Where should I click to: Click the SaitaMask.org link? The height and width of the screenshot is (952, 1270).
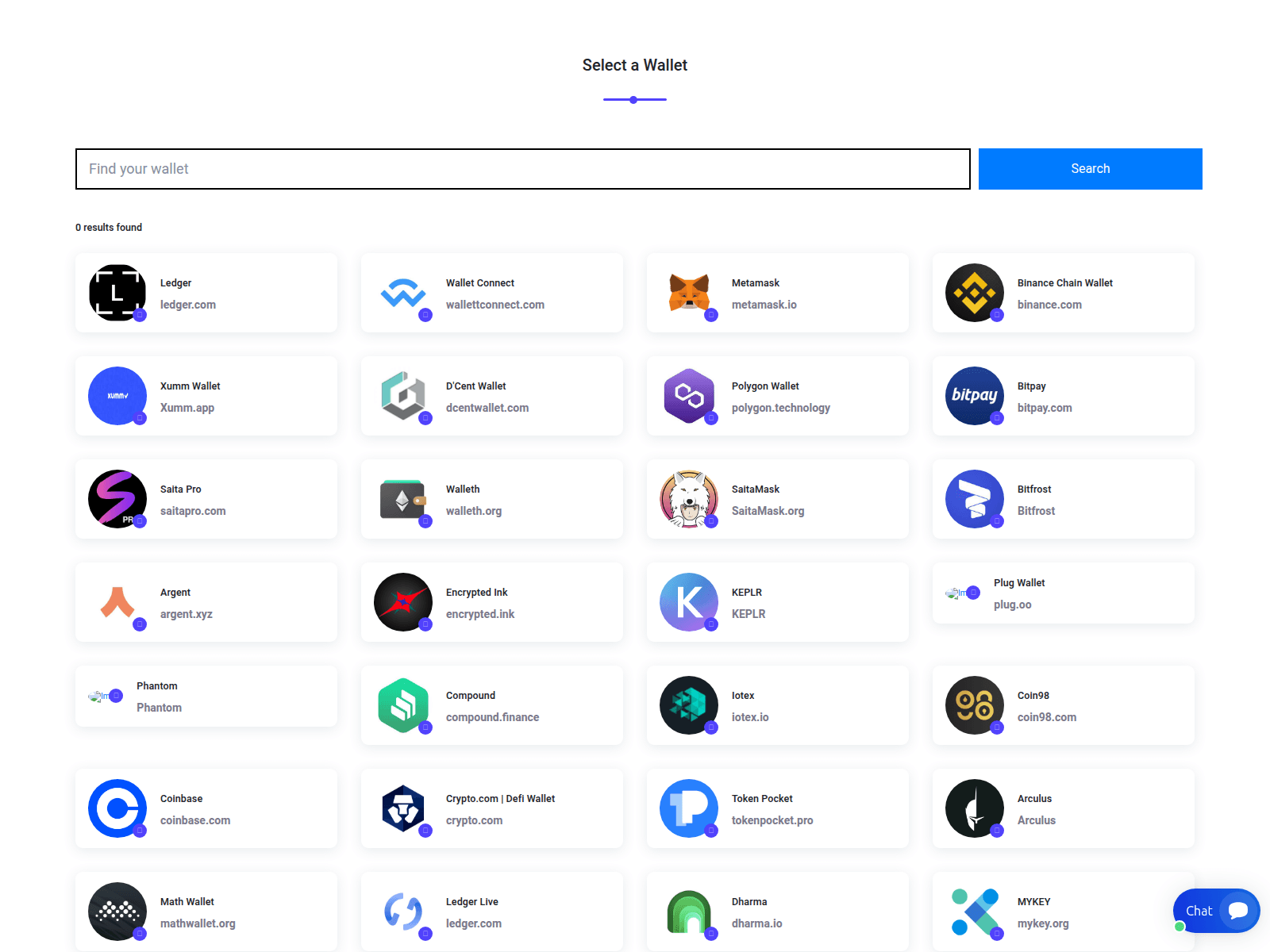768,511
